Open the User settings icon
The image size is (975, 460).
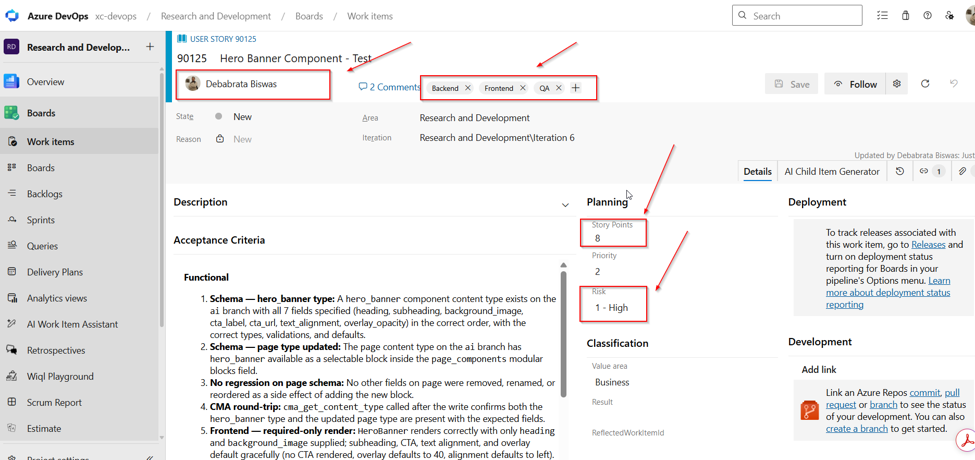click(949, 16)
